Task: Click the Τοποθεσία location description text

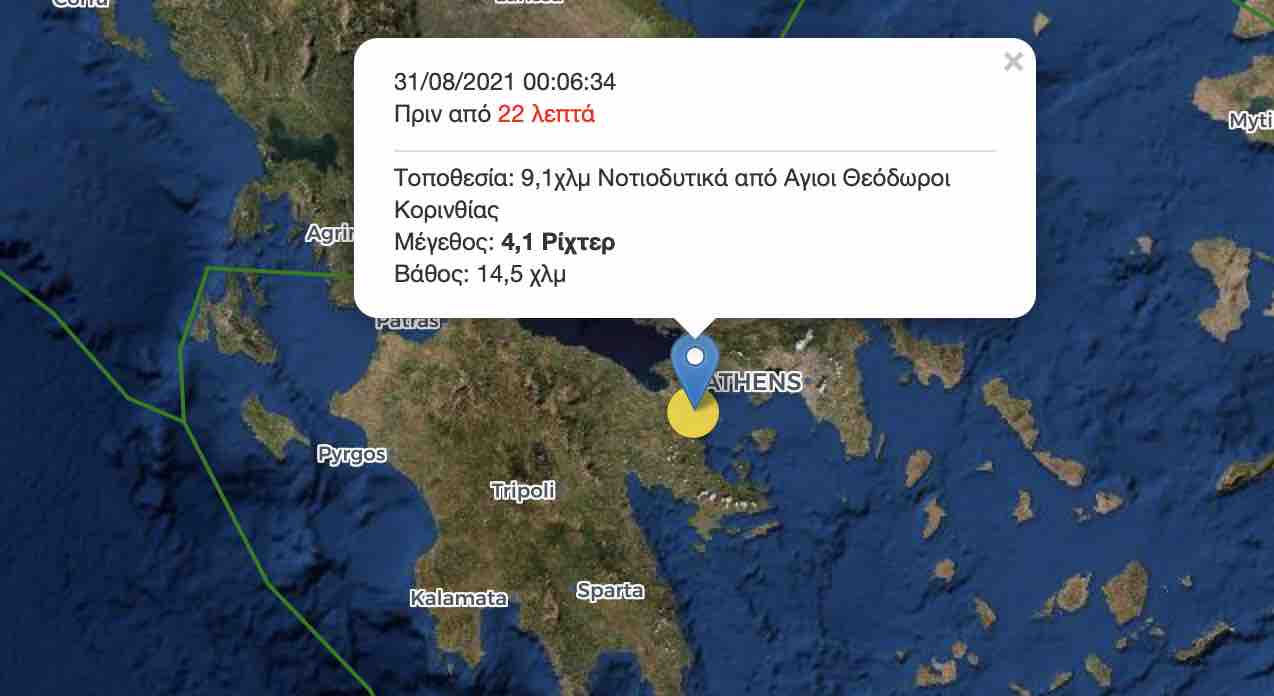Action: pos(672,194)
